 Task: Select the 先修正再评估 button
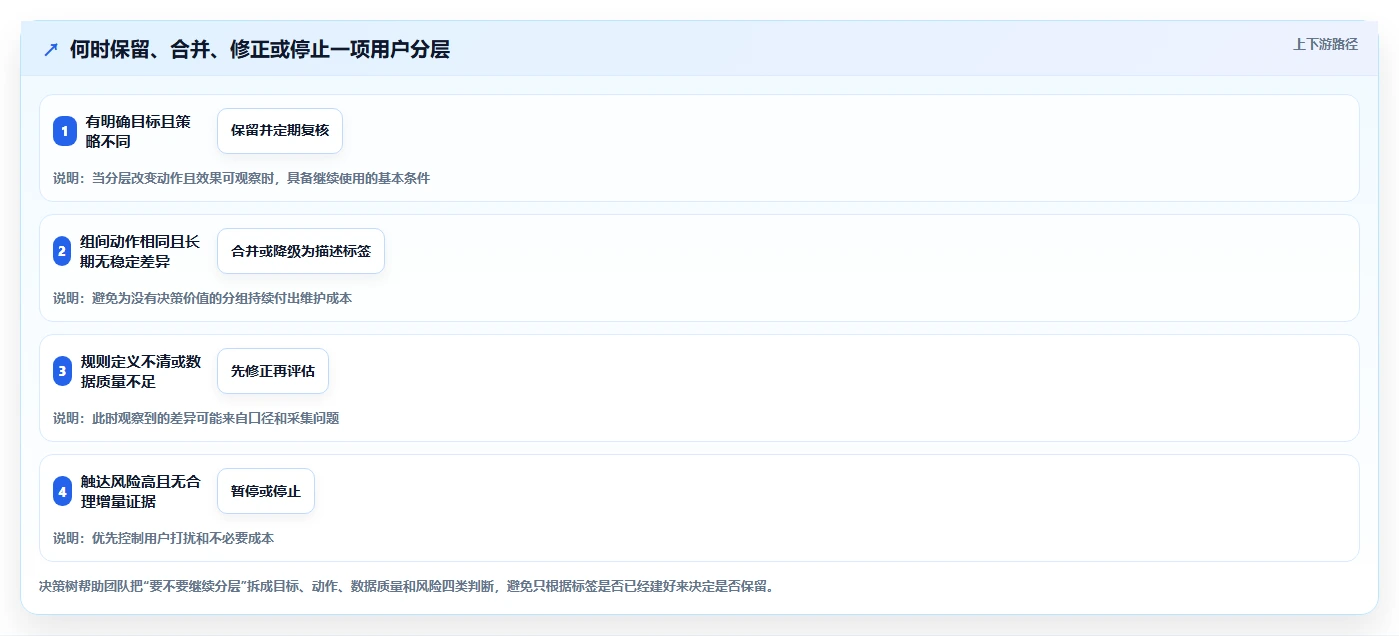click(x=273, y=371)
